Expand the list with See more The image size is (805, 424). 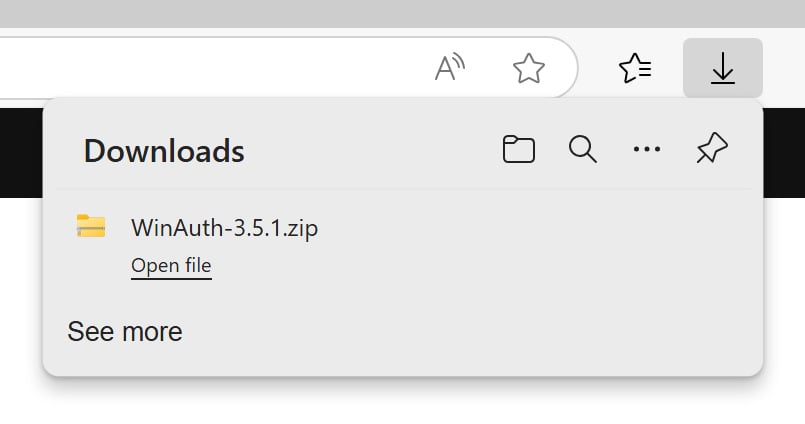coord(124,332)
